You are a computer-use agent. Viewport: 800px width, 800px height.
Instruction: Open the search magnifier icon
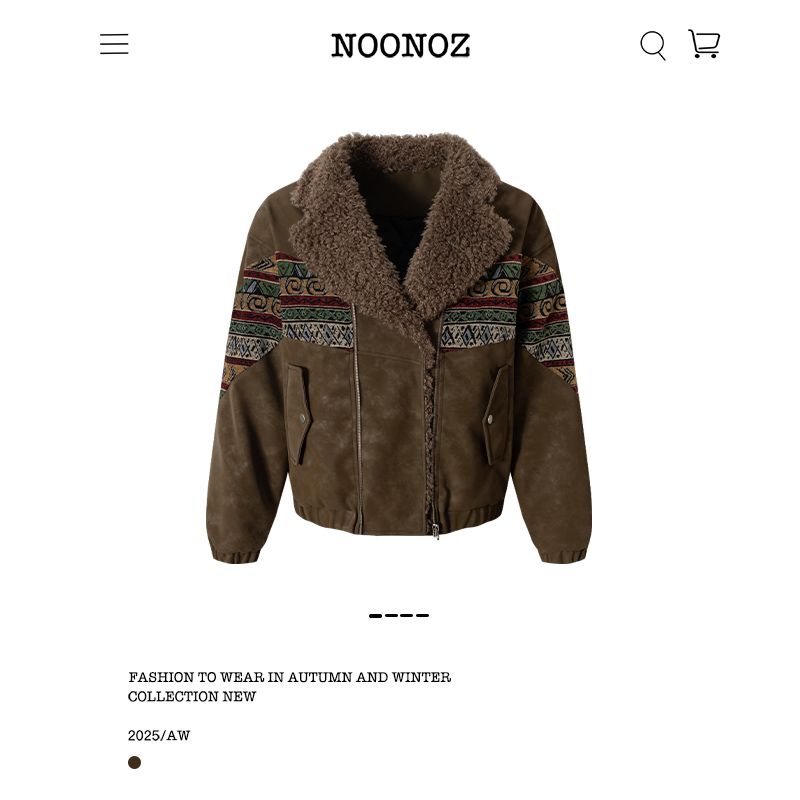click(x=653, y=45)
